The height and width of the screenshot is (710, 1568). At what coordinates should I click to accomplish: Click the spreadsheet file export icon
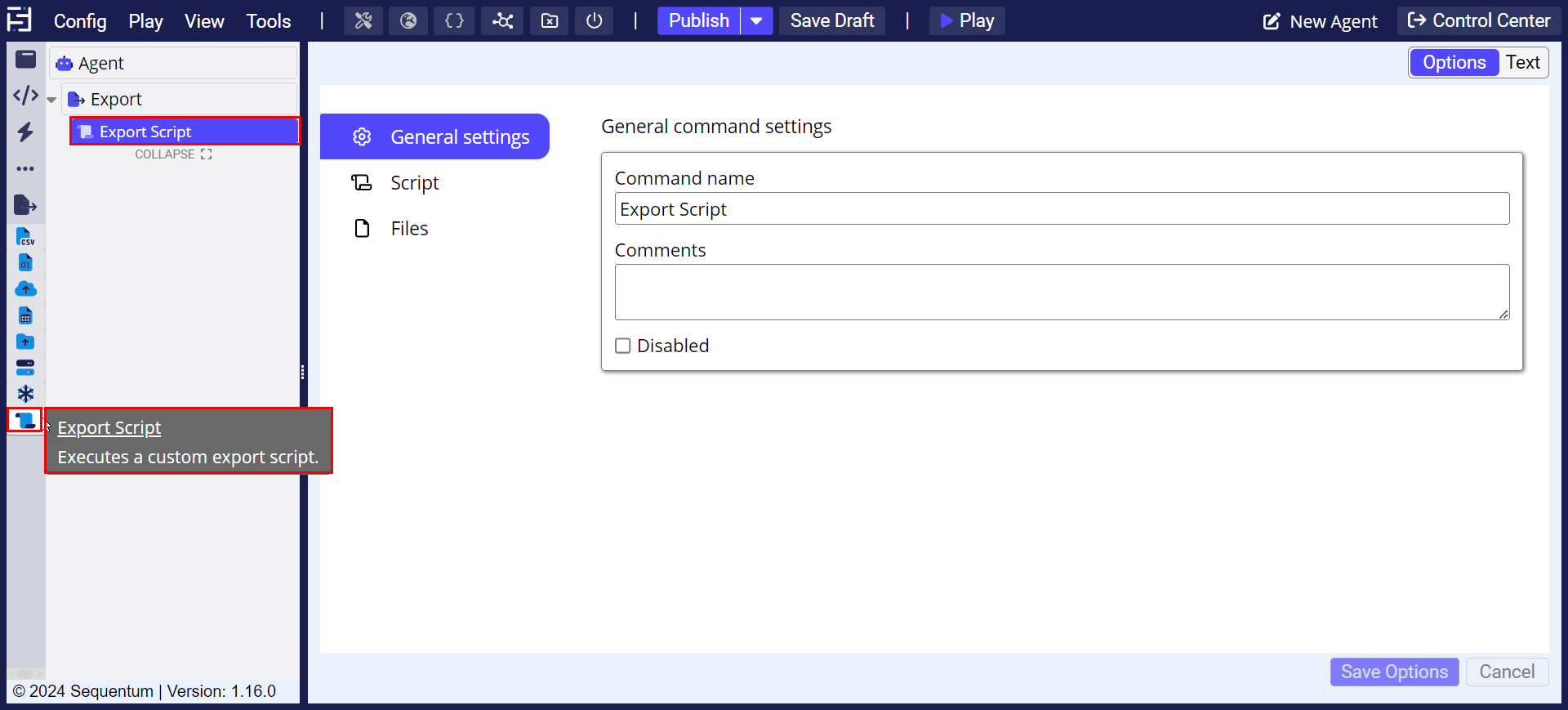pyautogui.click(x=25, y=315)
